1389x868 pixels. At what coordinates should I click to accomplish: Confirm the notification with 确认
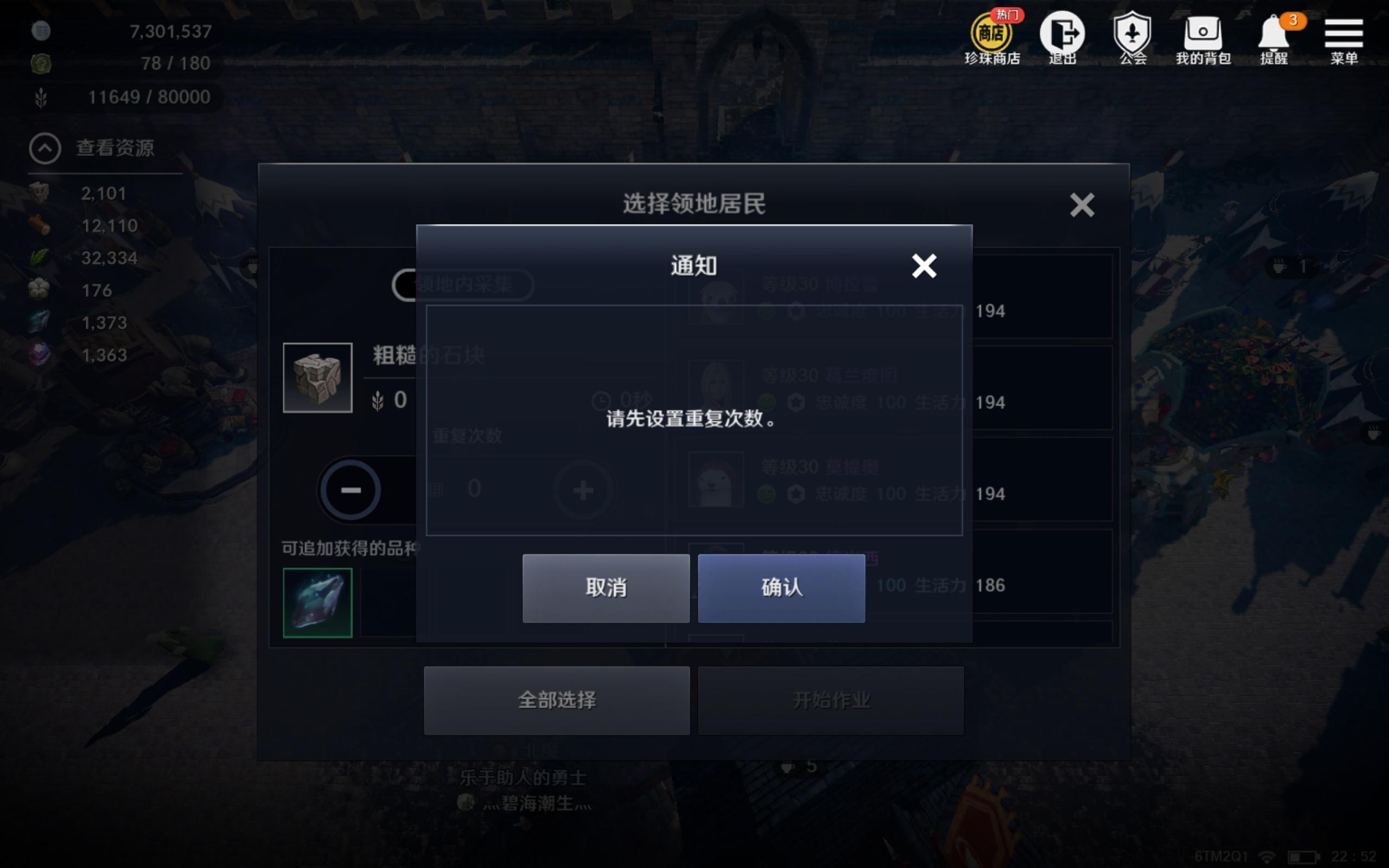coord(781,588)
